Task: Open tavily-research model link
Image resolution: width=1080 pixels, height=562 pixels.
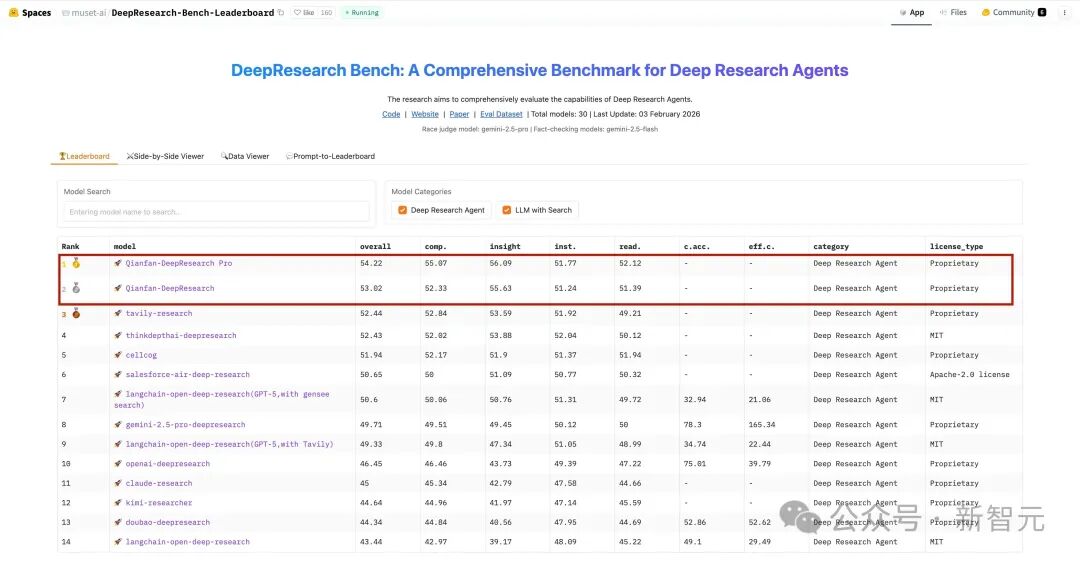Action: click(x=158, y=313)
